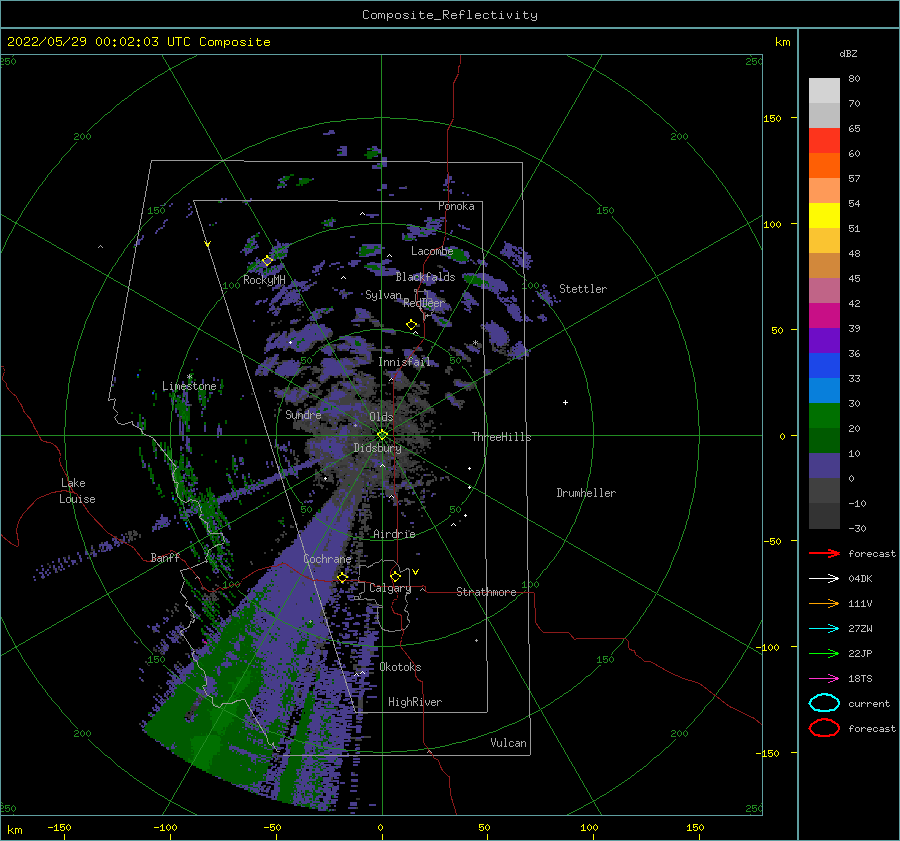Click the red forecast arrow in the legend
This screenshot has height=841, width=900.
(x=824, y=553)
